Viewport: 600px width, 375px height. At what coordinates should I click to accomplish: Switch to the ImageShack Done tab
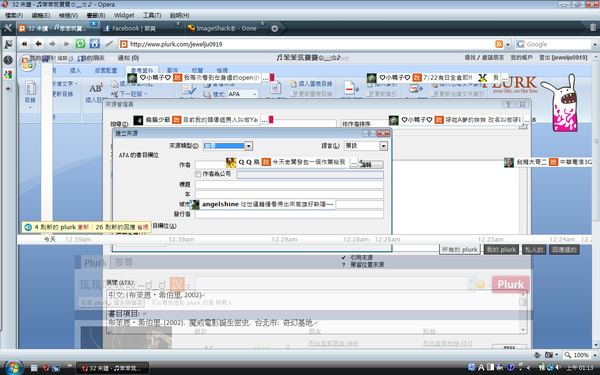click(x=226, y=28)
